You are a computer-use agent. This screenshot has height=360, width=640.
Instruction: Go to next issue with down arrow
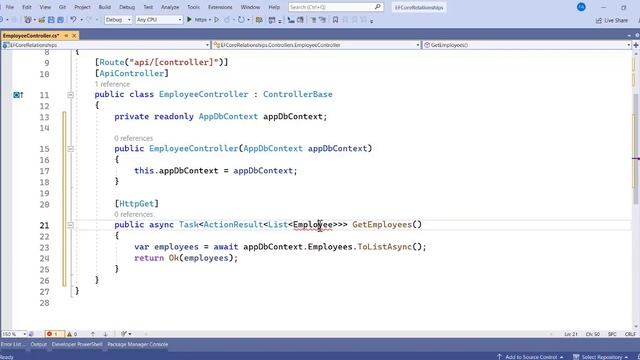pos(105,334)
